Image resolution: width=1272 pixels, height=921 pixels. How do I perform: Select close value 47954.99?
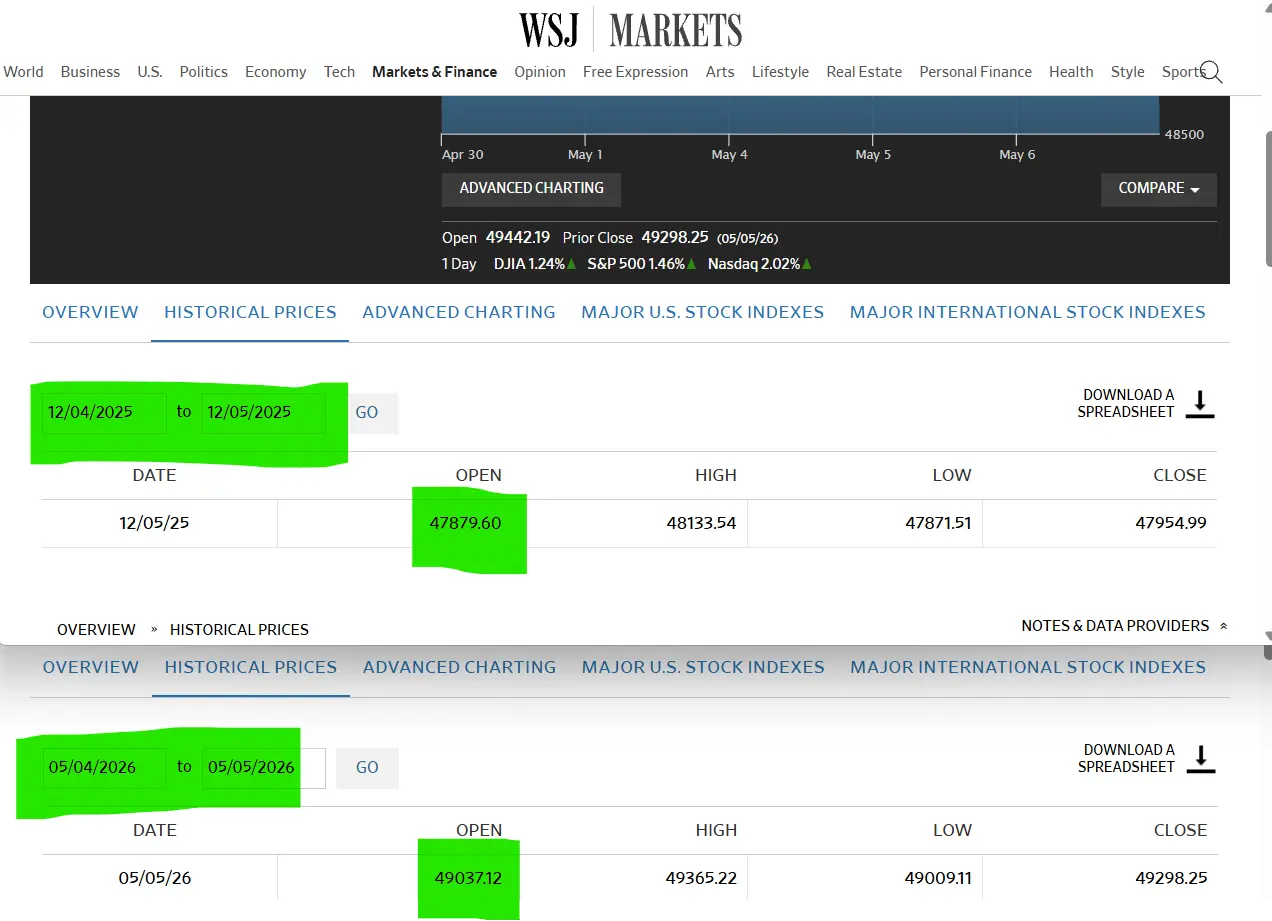(1171, 523)
